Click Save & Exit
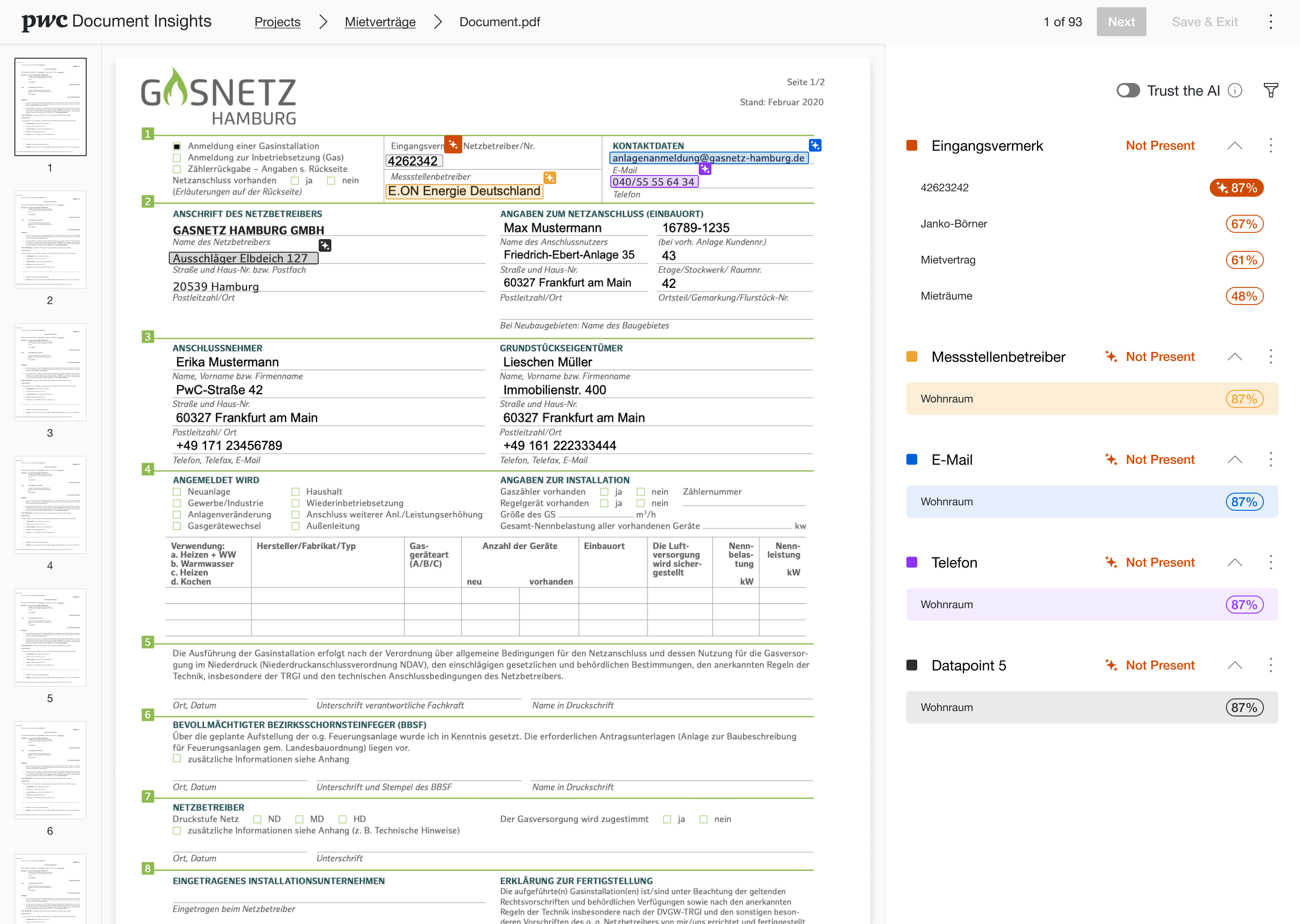1300x924 pixels. click(1205, 22)
